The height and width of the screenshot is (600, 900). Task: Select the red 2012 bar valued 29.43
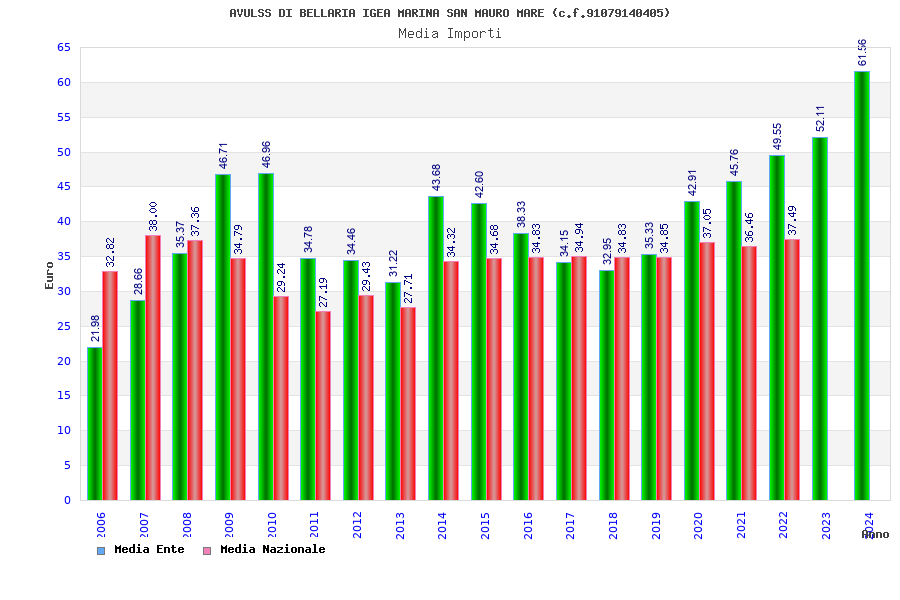(366, 397)
